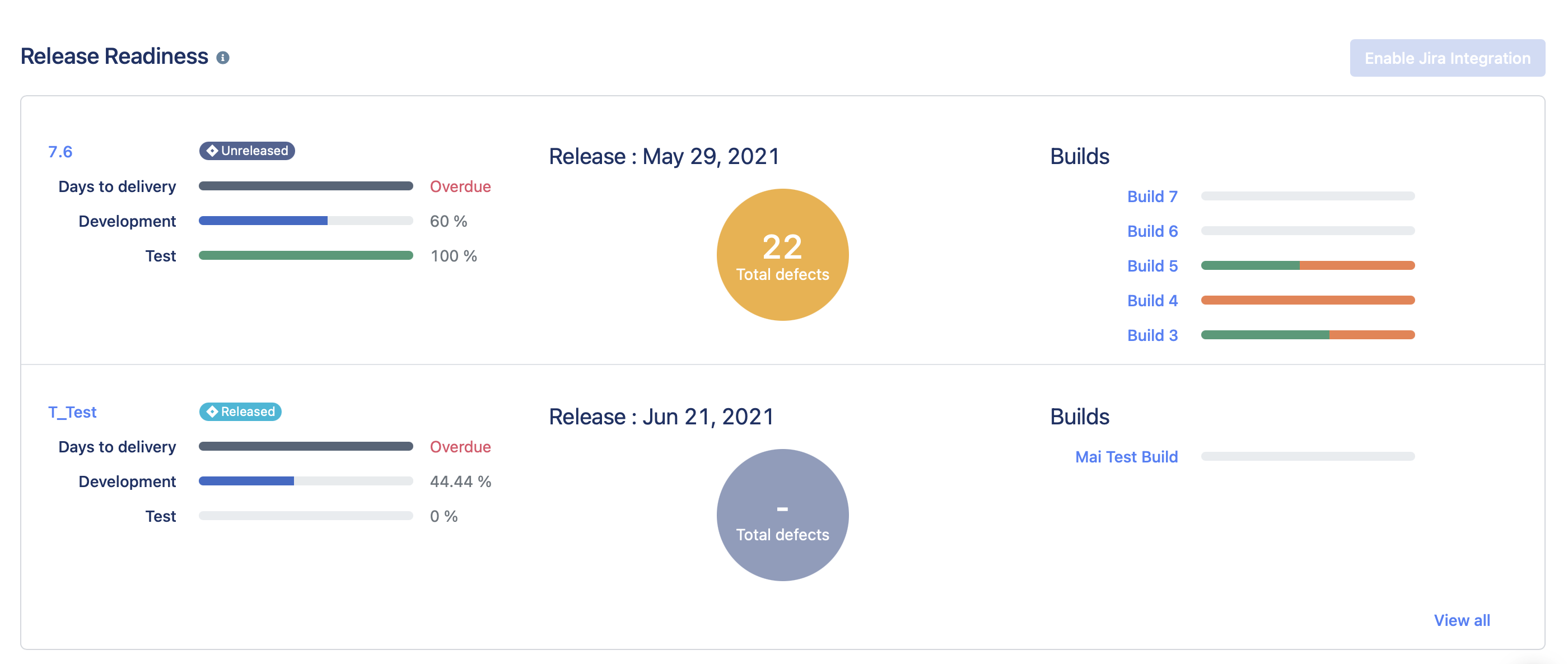
Task: Click the Overdue indicator for release 7.6
Action: point(460,186)
